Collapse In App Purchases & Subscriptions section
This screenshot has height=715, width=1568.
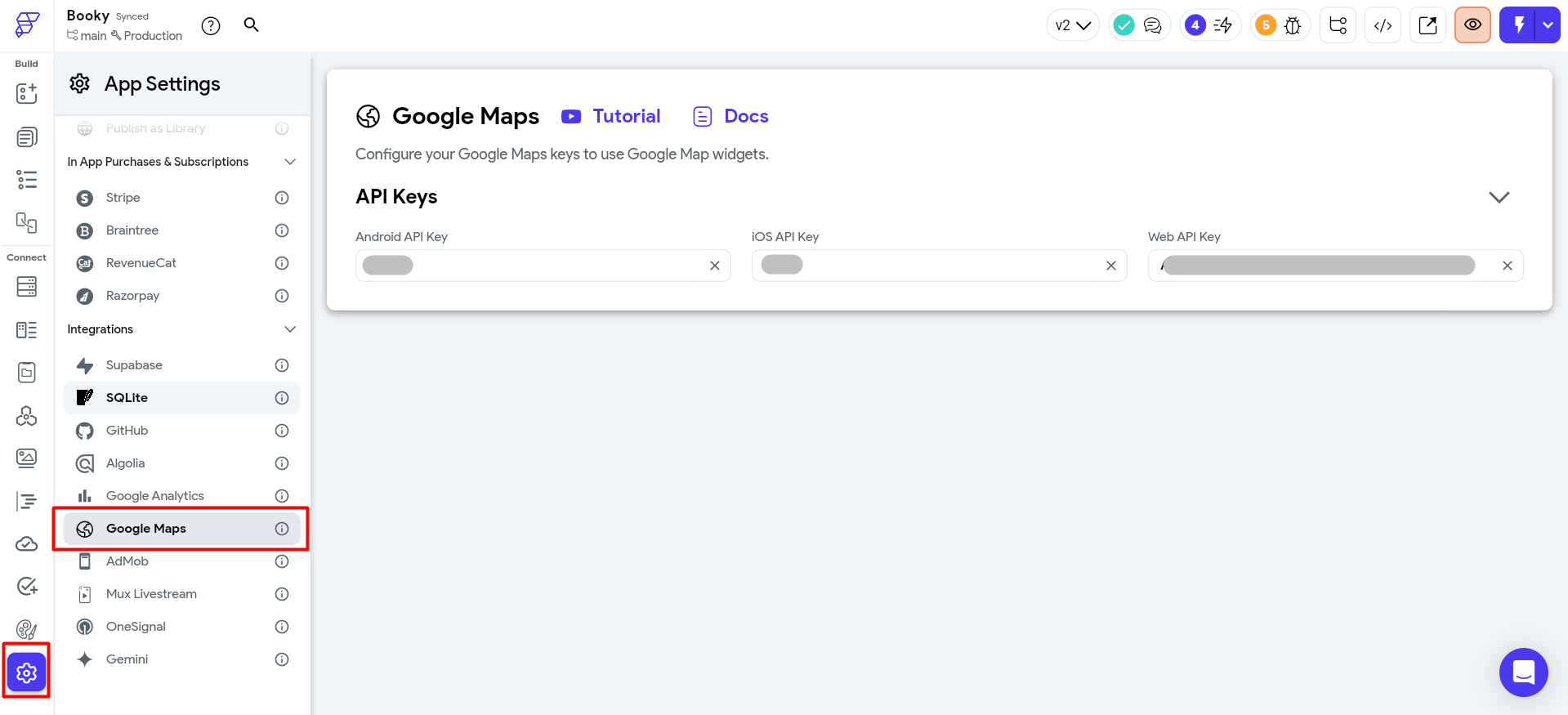pyautogui.click(x=290, y=162)
